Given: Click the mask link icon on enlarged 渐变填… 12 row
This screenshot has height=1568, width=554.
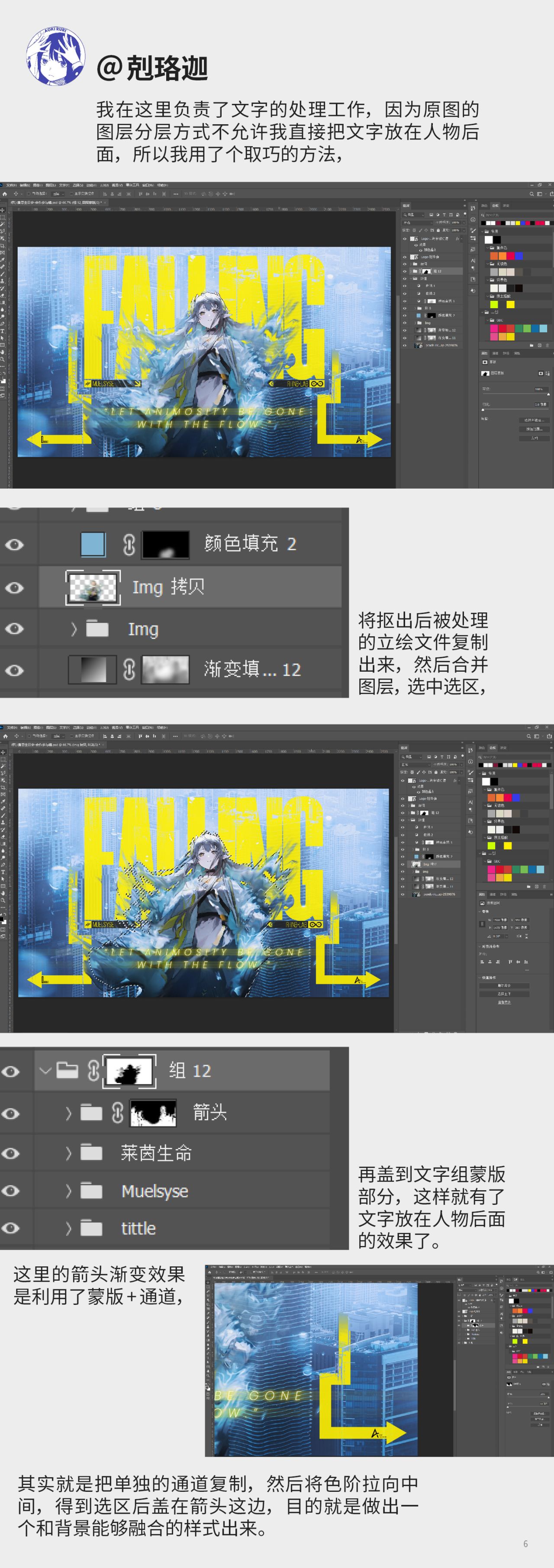Looking at the screenshot, I should 129,670.
